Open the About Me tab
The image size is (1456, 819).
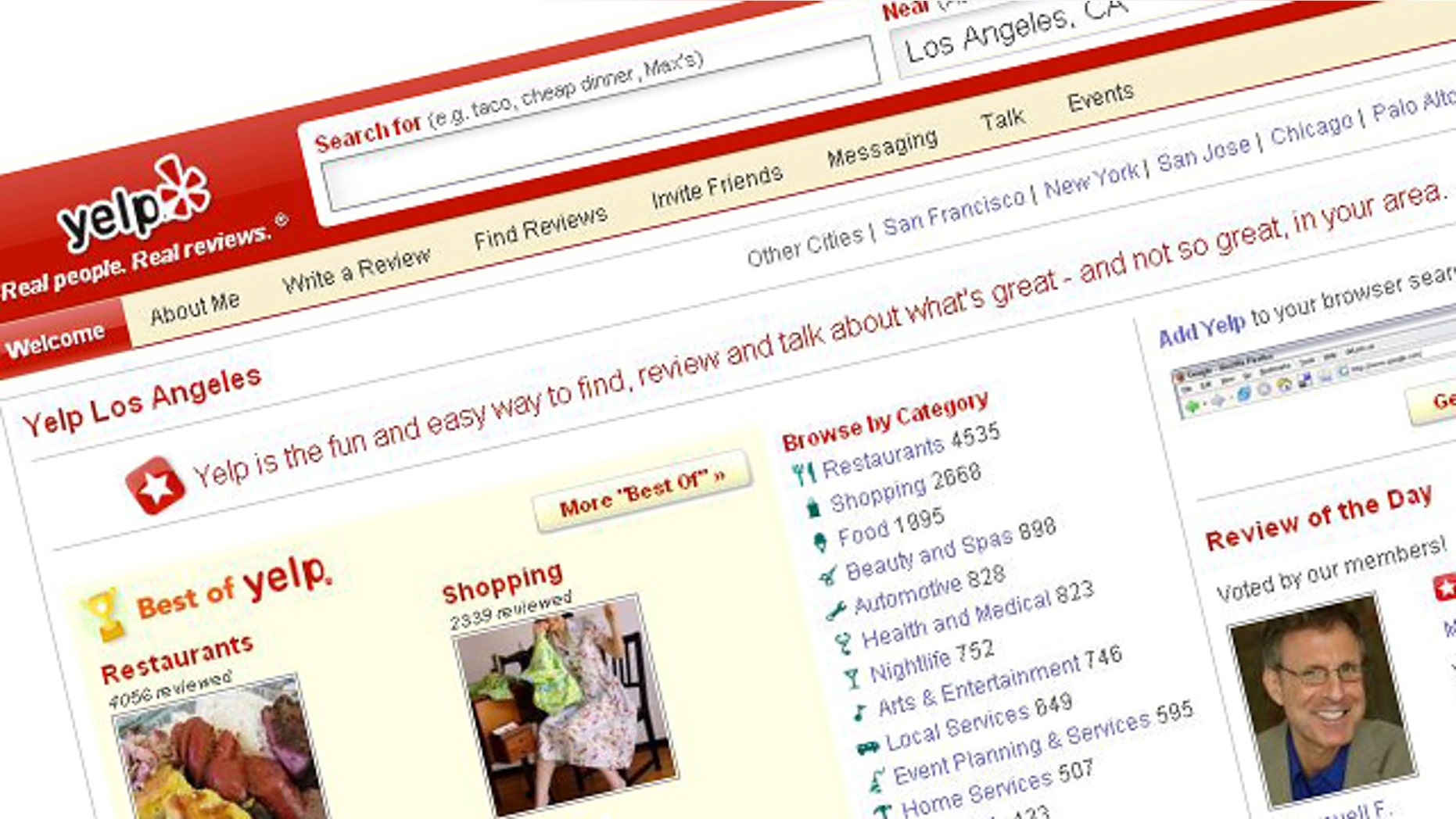point(195,308)
